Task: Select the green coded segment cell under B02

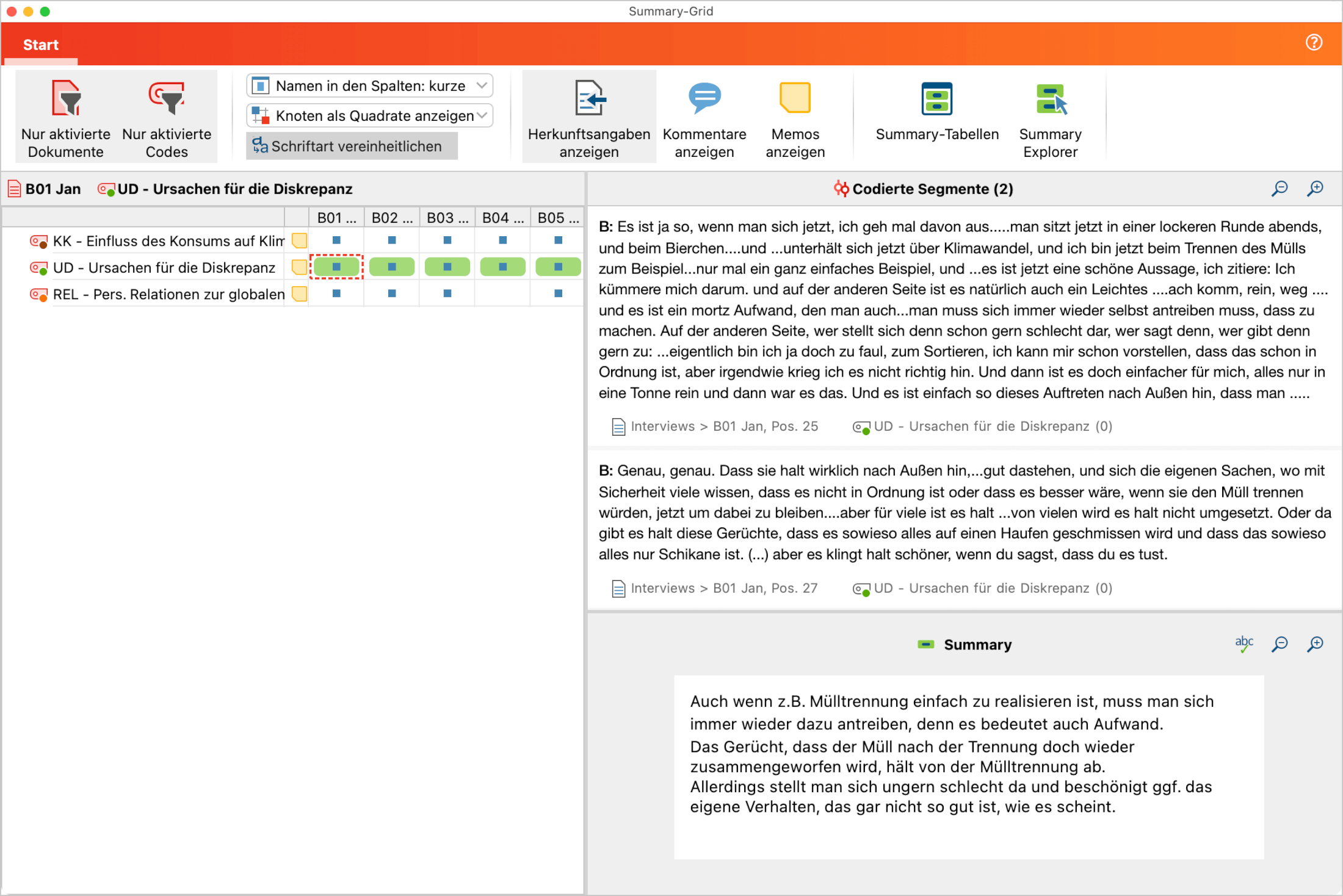Action: coord(392,267)
